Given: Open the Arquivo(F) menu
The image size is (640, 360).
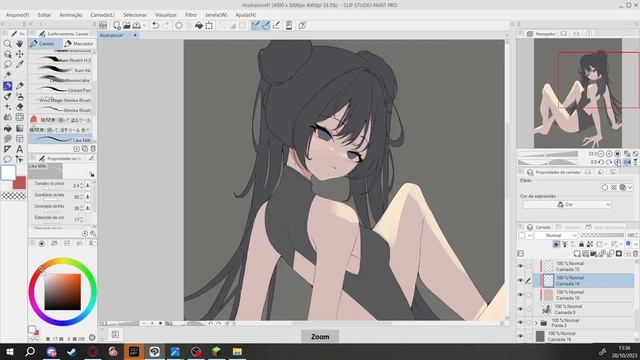Looking at the screenshot, I should pyautogui.click(x=17, y=15).
